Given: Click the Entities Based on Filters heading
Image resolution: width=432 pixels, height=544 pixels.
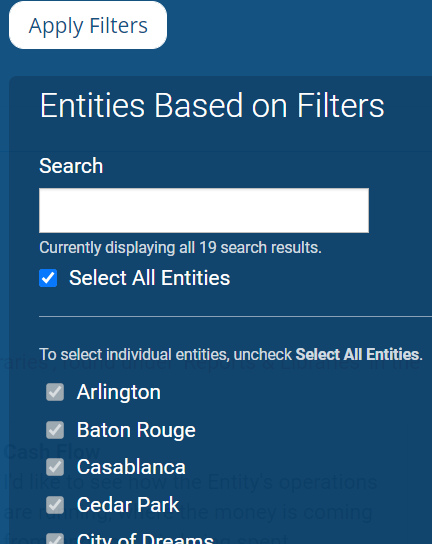Looking at the screenshot, I should coord(212,105).
